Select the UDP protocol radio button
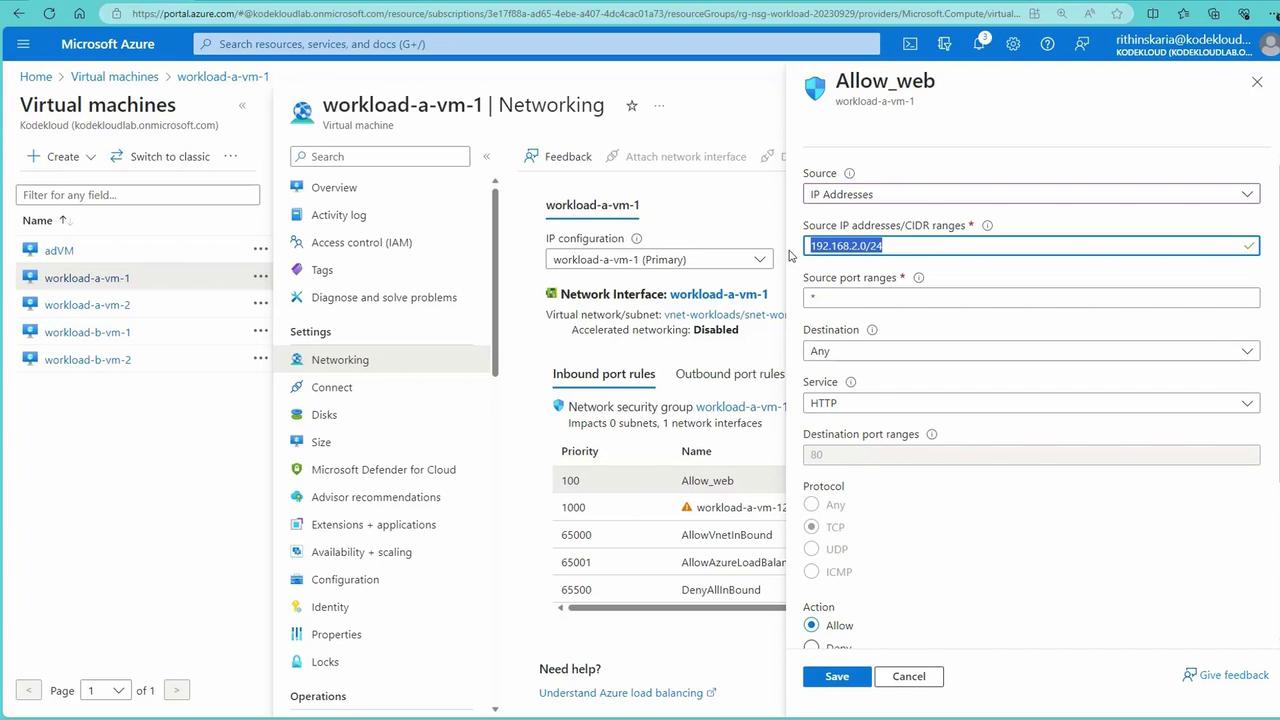The height and width of the screenshot is (720, 1280). coord(811,548)
